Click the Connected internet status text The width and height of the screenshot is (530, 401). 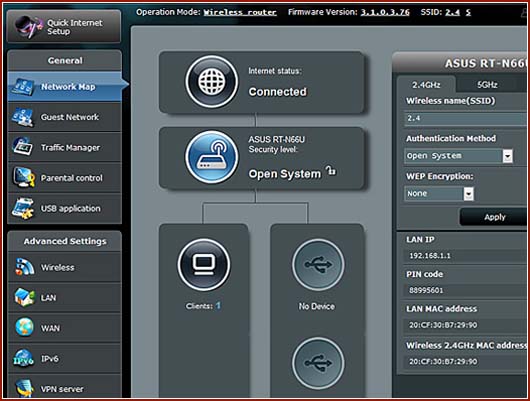[278, 92]
